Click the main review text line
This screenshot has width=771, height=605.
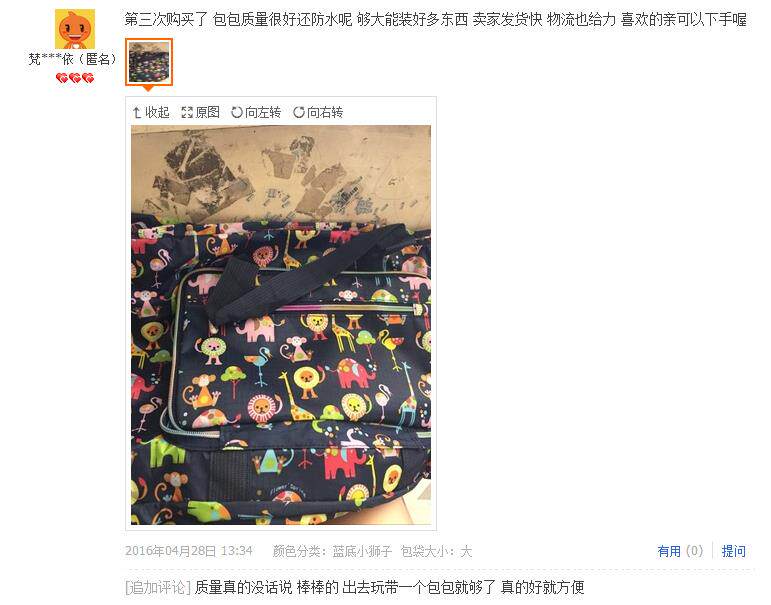click(x=436, y=20)
